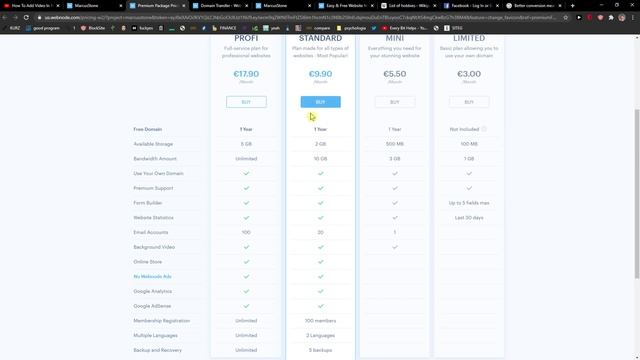The width and height of the screenshot is (640, 360).
Task: Click the €17.90 price
Action: (x=246, y=74)
